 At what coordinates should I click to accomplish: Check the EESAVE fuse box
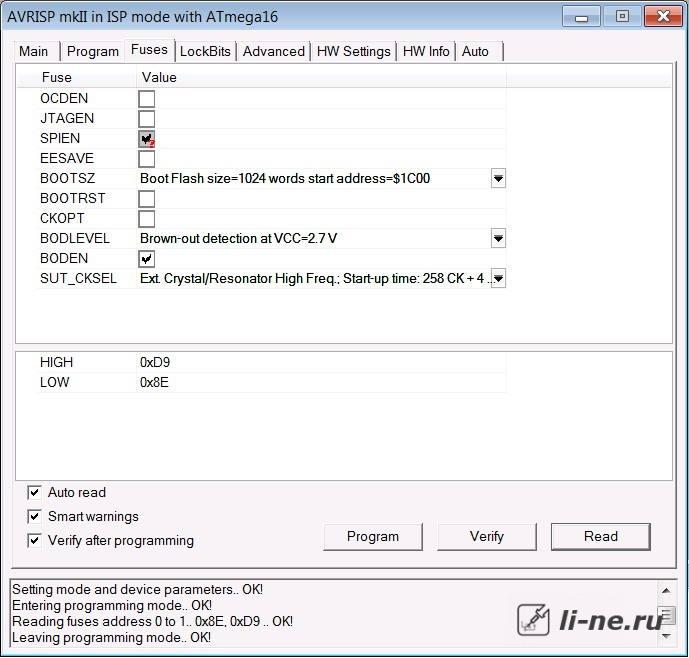click(147, 159)
